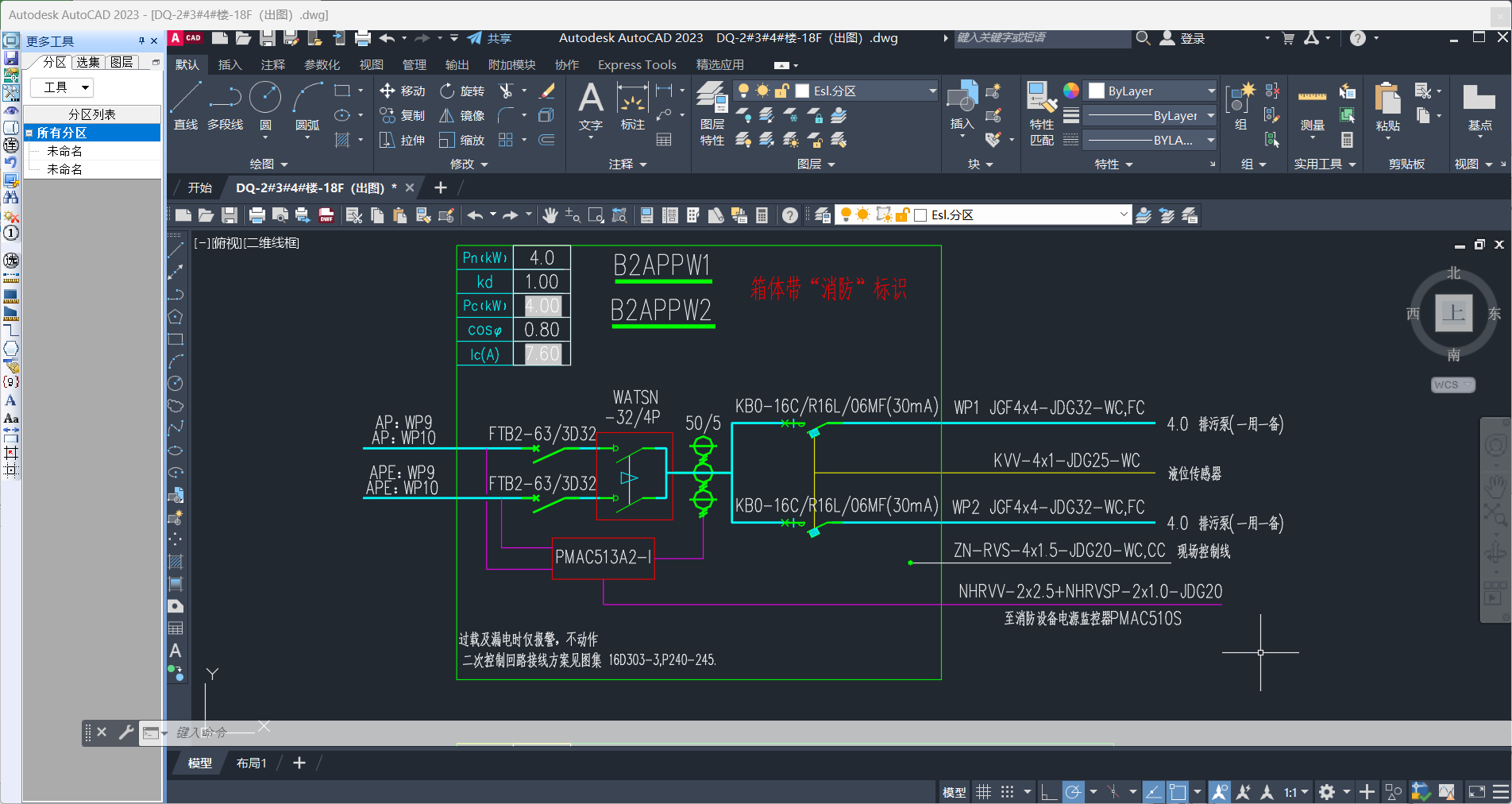Expand the 绘图 panel flyout

[268, 164]
